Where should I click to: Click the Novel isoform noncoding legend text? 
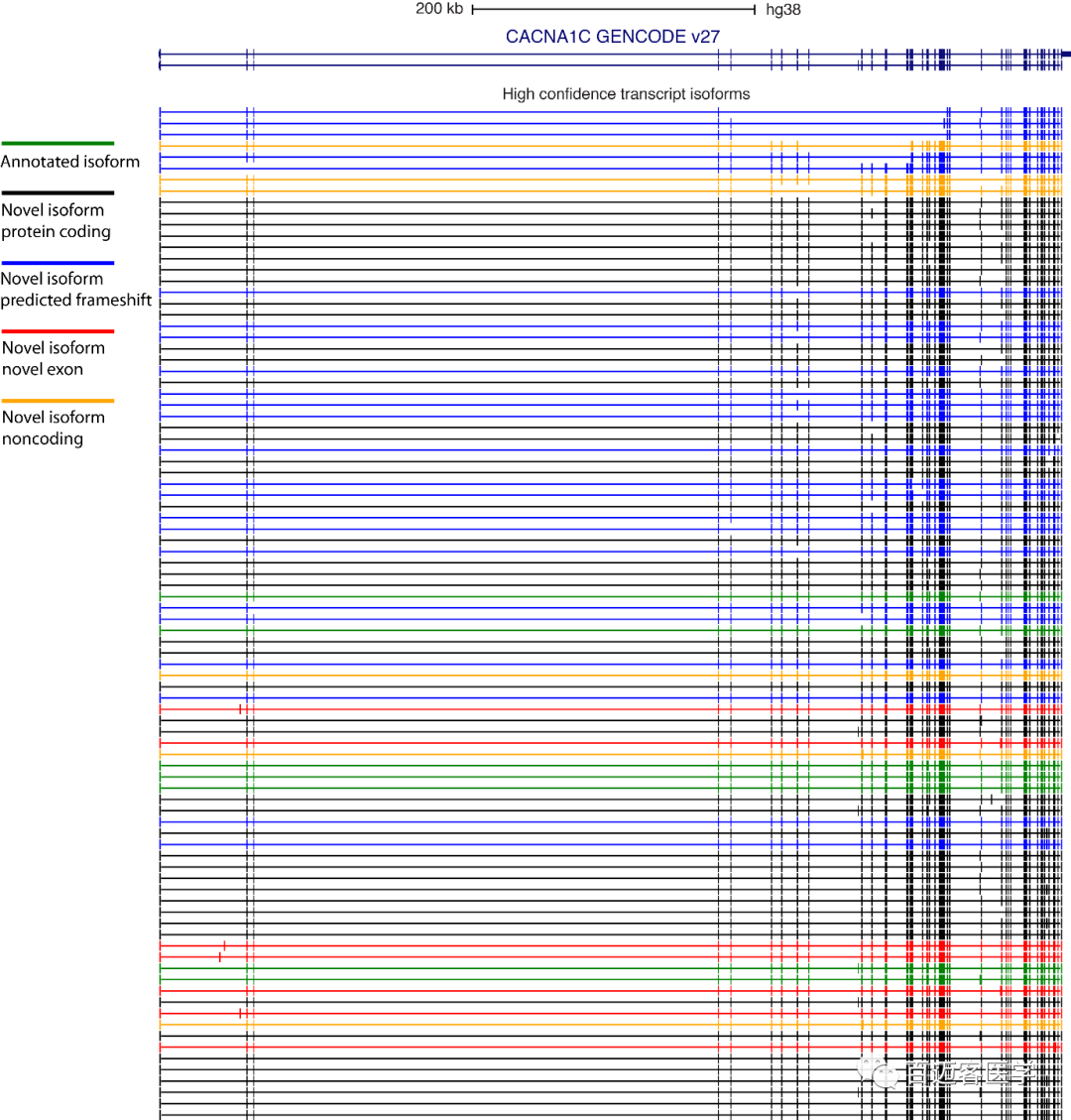(x=54, y=428)
